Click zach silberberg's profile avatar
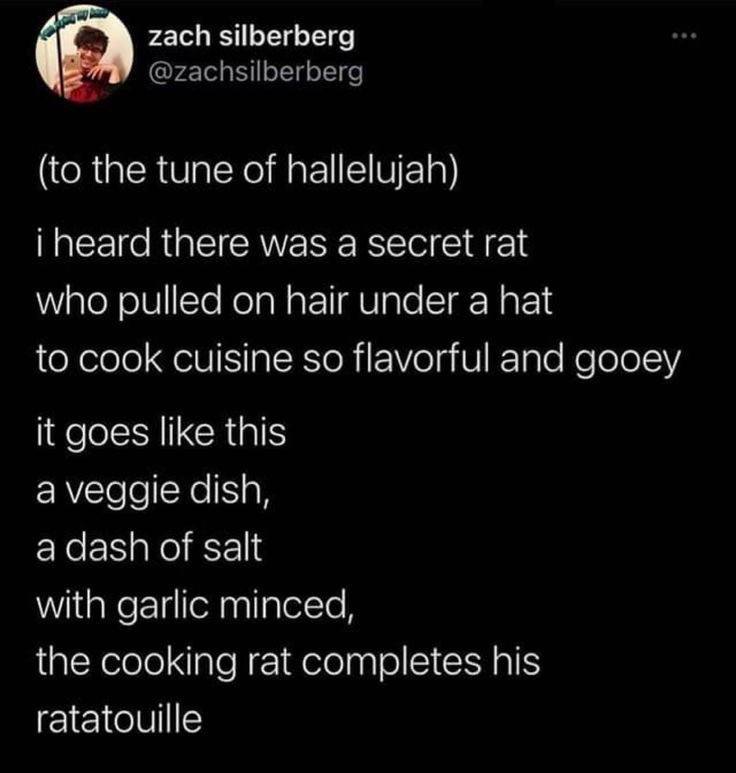 click(x=78, y=61)
